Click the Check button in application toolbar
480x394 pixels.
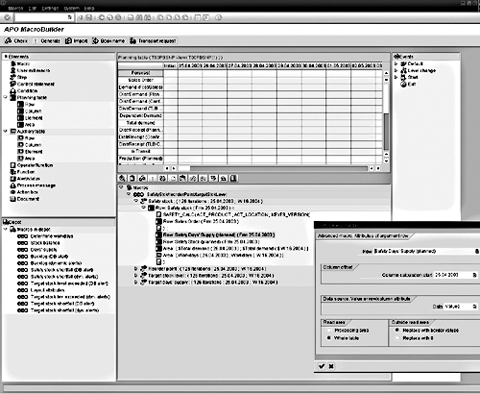tap(17, 41)
